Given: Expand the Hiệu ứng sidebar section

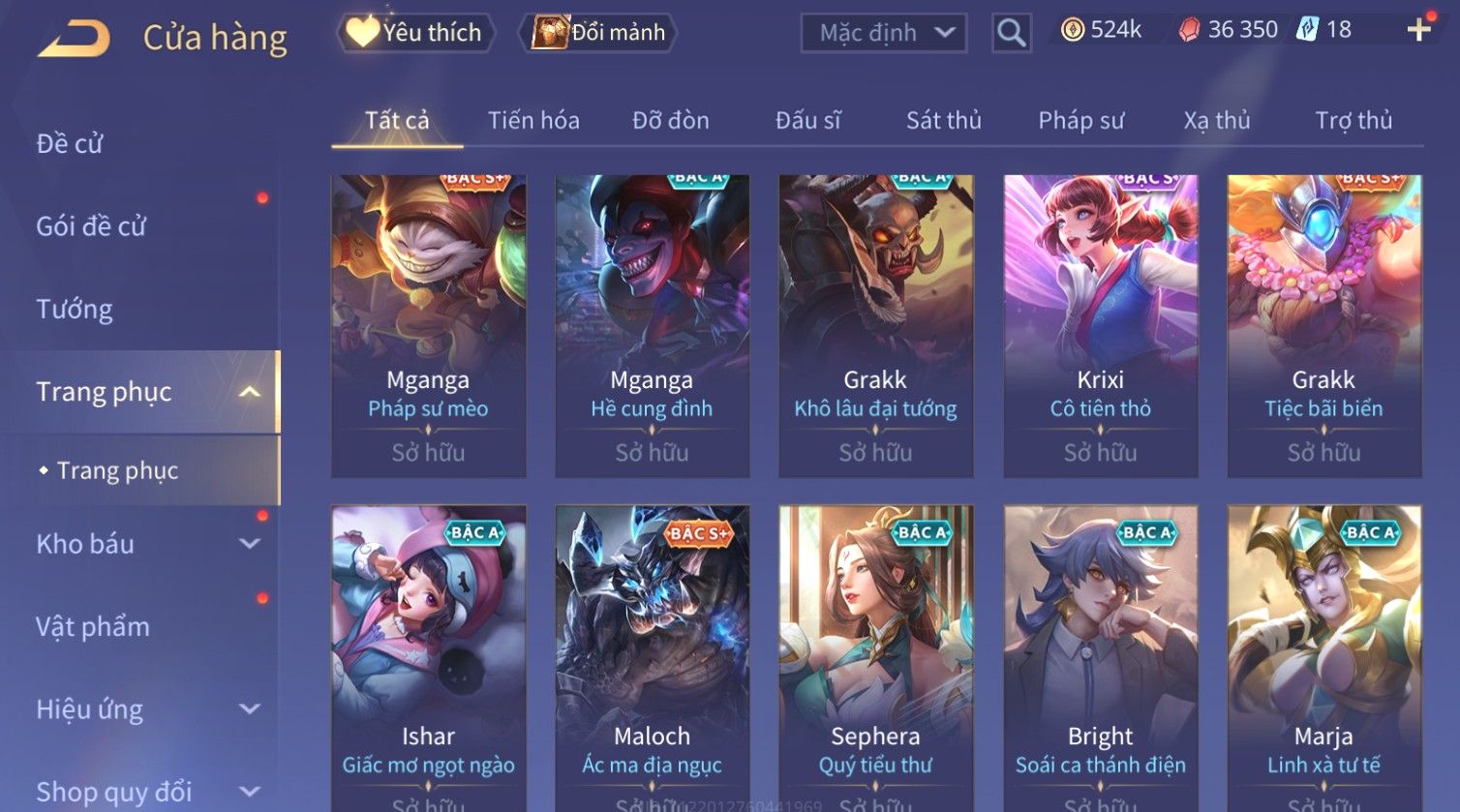Looking at the screenshot, I should point(250,709).
